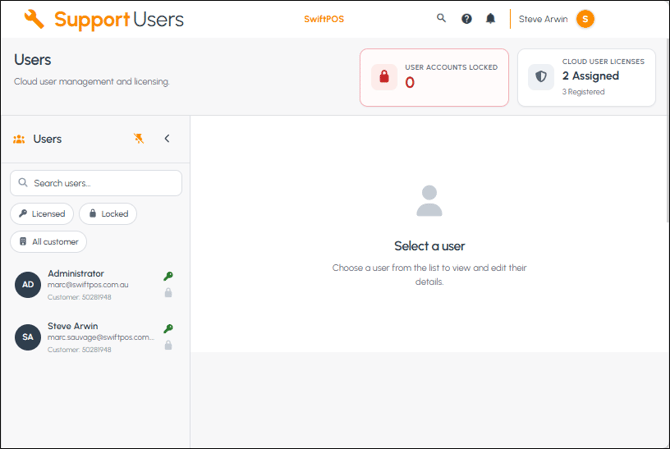Viewport: 670px width, 449px height.
Task: Open the help question mark icon
Action: (x=467, y=19)
